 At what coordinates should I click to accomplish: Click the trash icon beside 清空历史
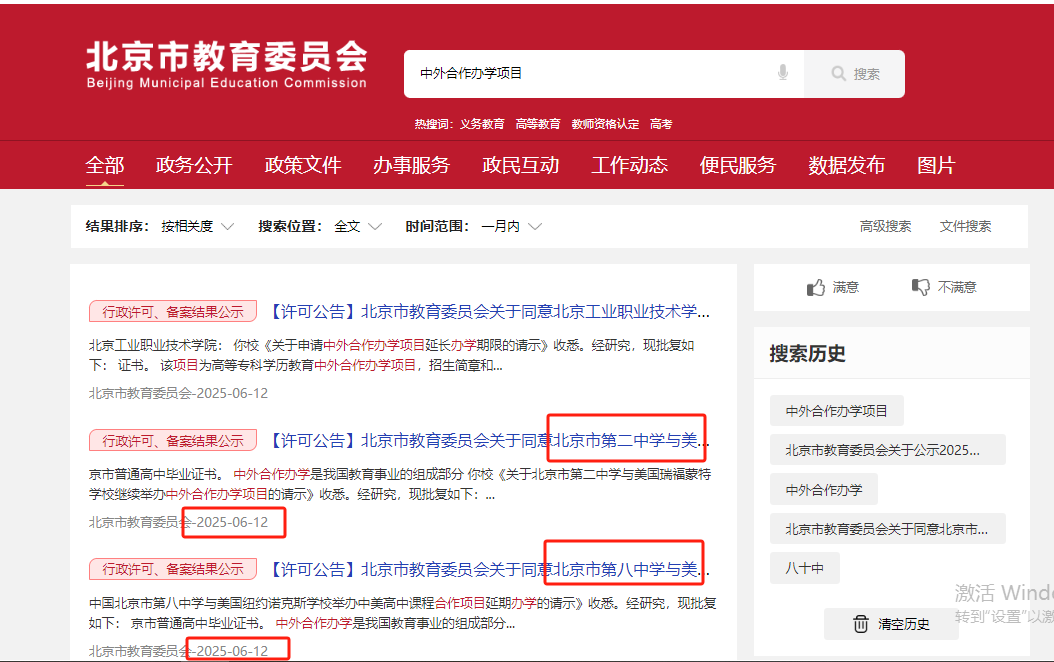coord(860,624)
